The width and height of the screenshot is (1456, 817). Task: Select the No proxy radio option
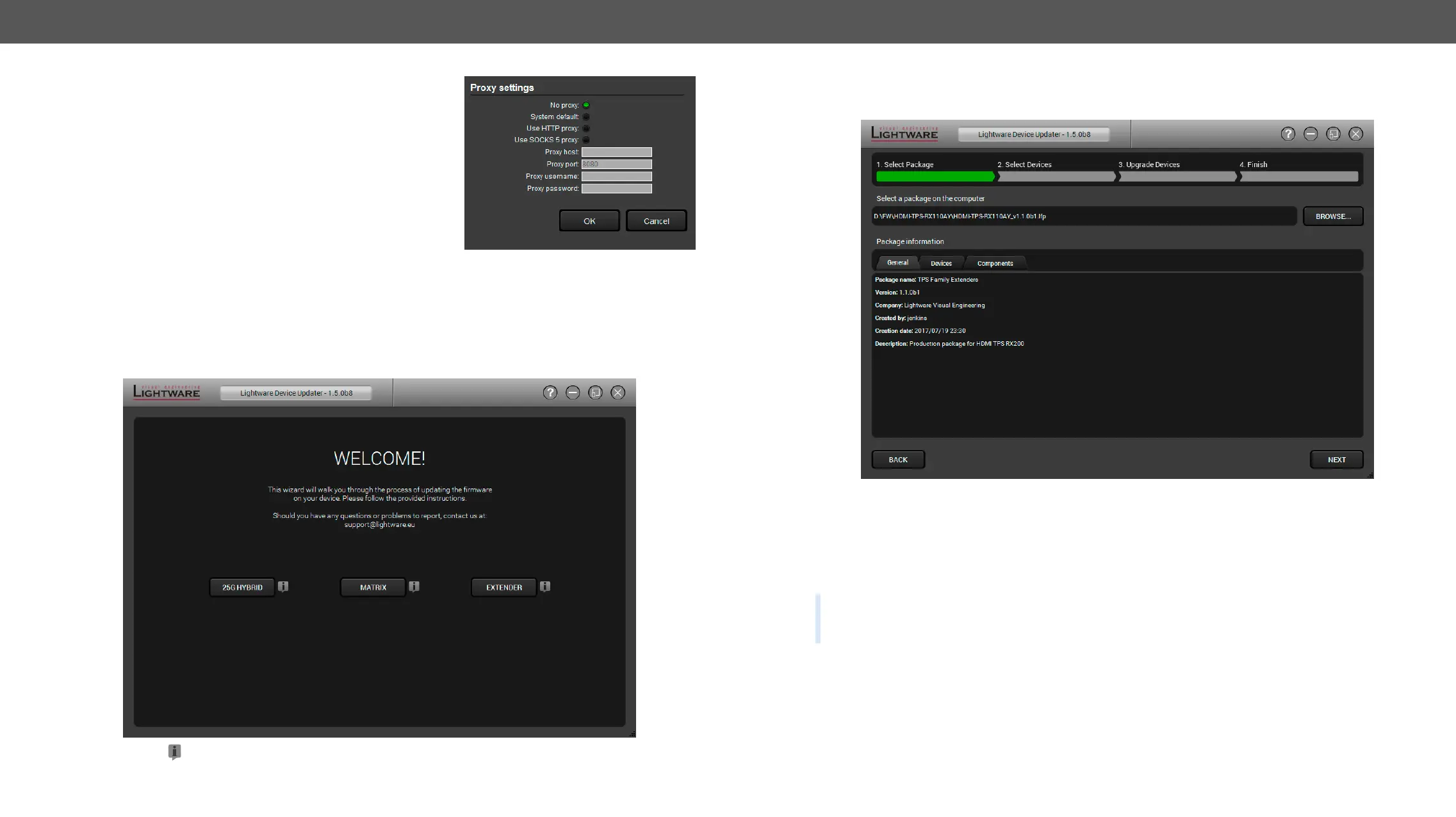pos(586,105)
